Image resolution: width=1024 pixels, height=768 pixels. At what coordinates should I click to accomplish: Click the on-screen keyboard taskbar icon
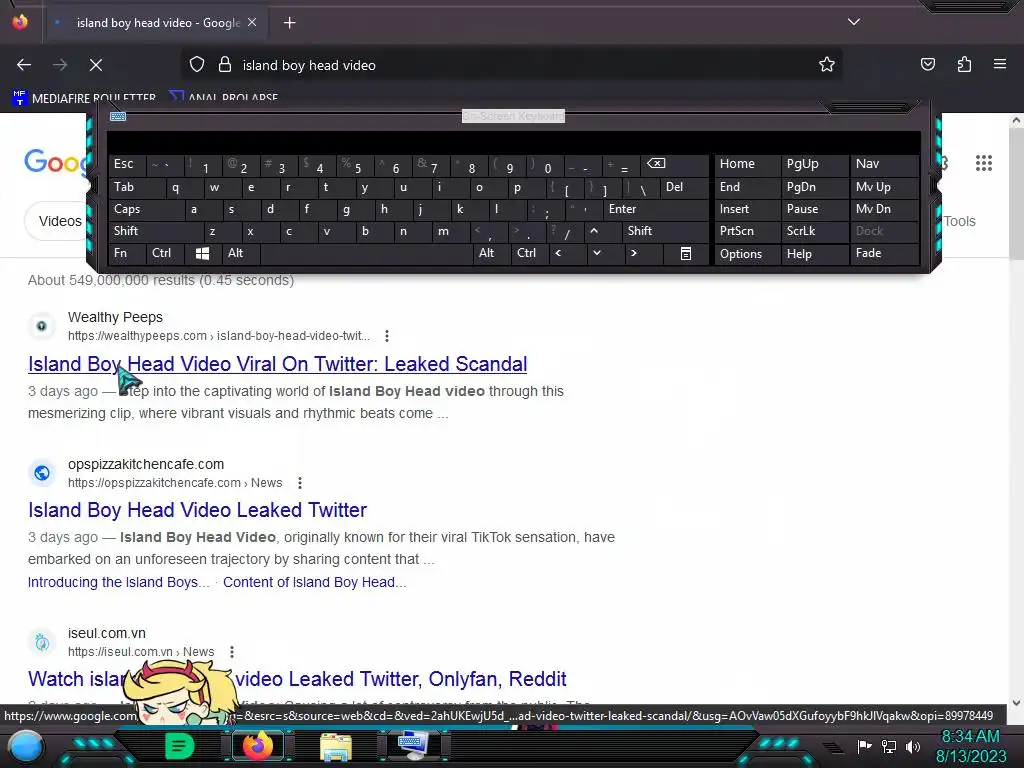coord(413,746)
